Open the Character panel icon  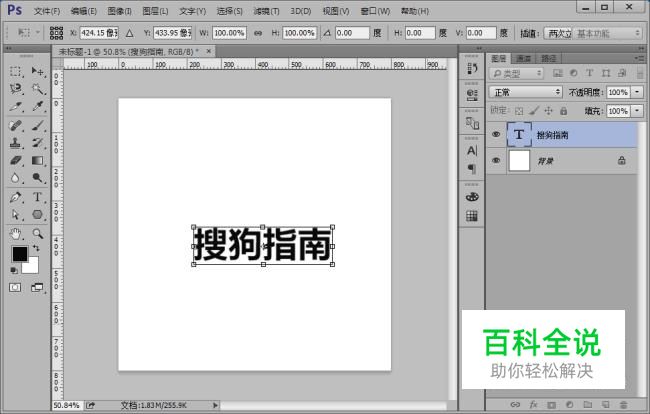pyautogui.click(x=472, y=150)
